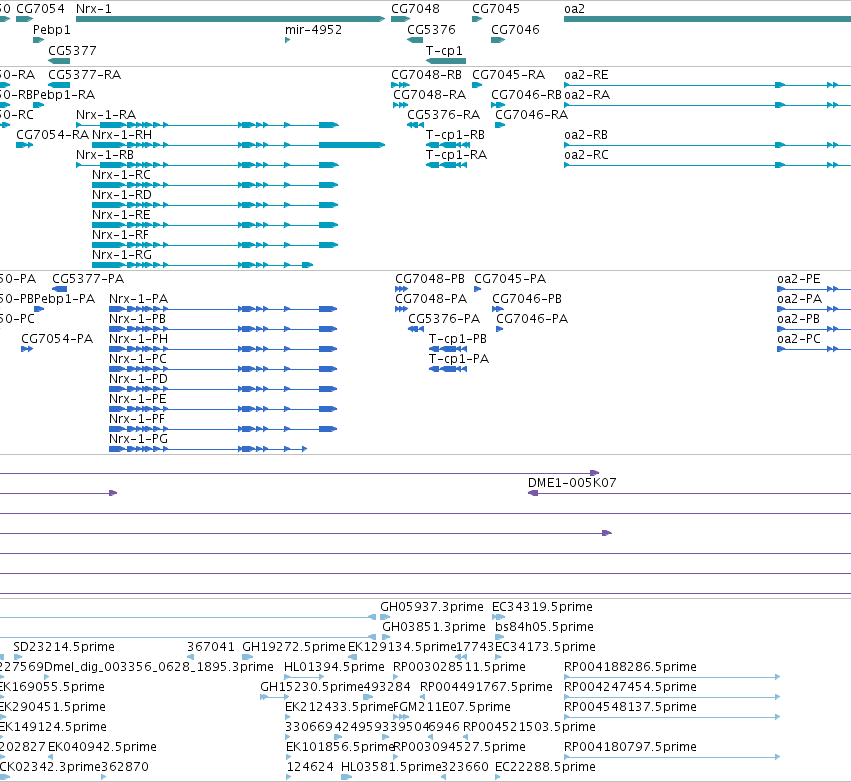Select the CG7054-RA transcript label

point(53,135)
